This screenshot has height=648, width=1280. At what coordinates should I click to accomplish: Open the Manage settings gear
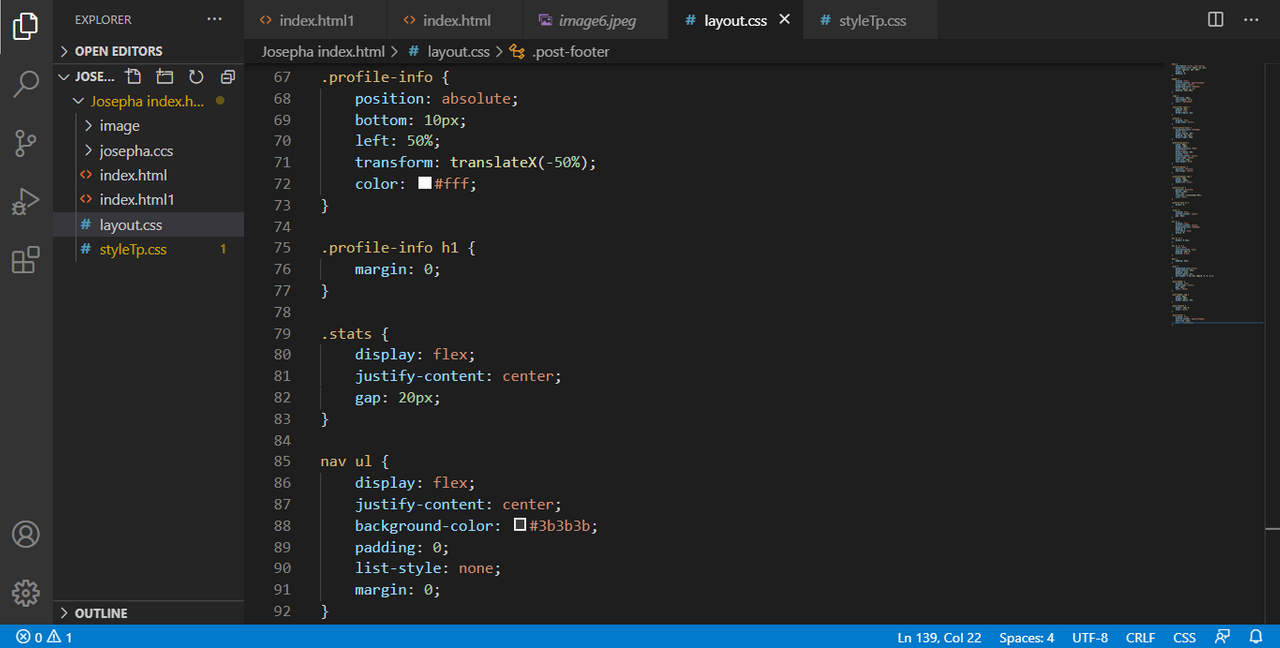[x=26, y=591]
